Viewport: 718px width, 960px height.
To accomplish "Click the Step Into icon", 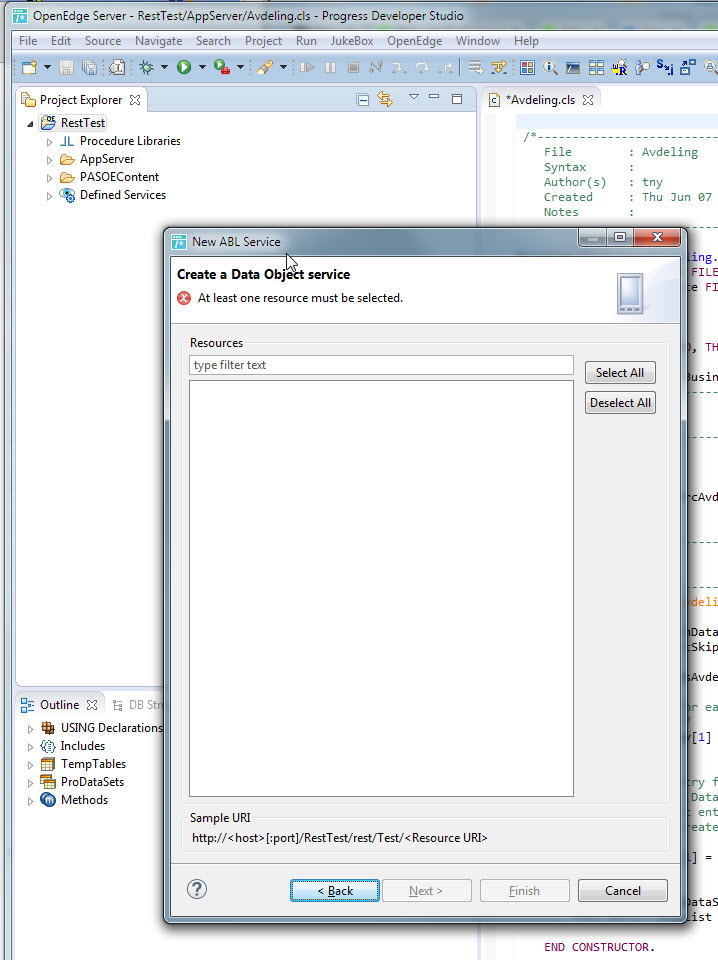I will (399, 67).
